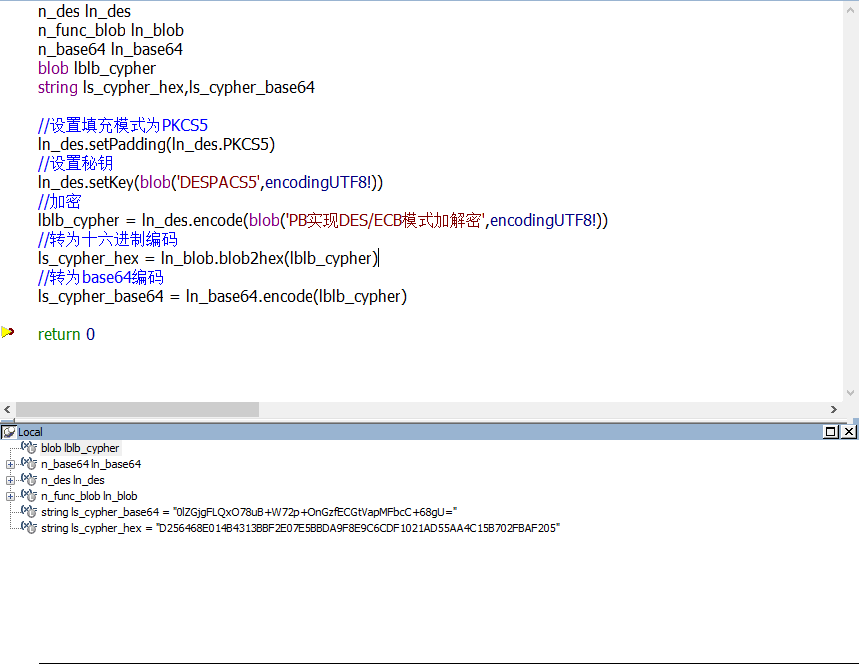Expand the n_base64 ln_base64 node
The height and width of the screenshot is (664, 859).
(x=10, y=465)
